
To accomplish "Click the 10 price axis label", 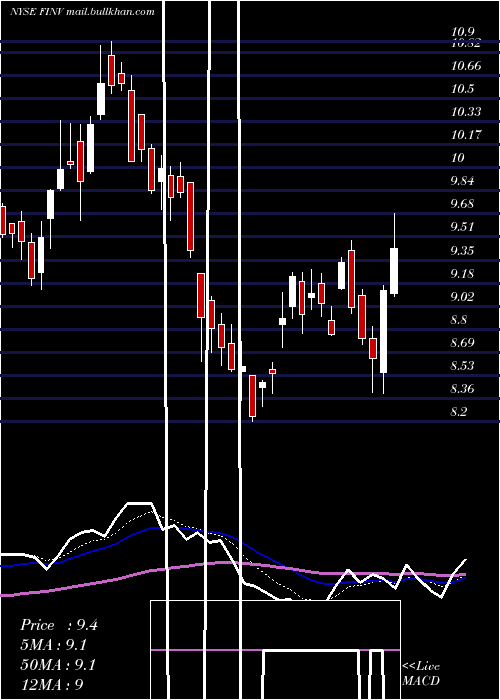I will point(458,158).
